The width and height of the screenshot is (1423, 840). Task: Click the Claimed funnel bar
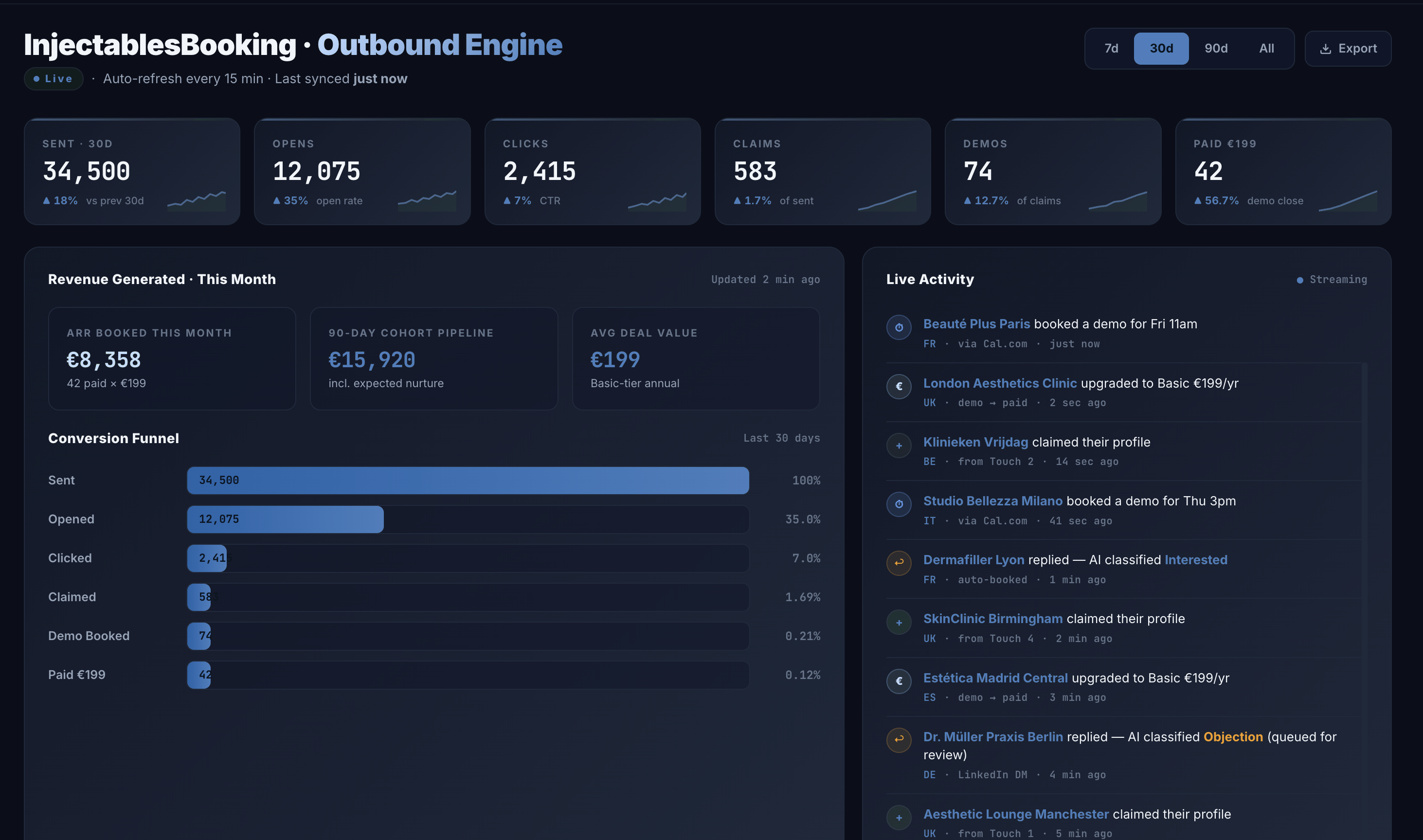point(199,597)
